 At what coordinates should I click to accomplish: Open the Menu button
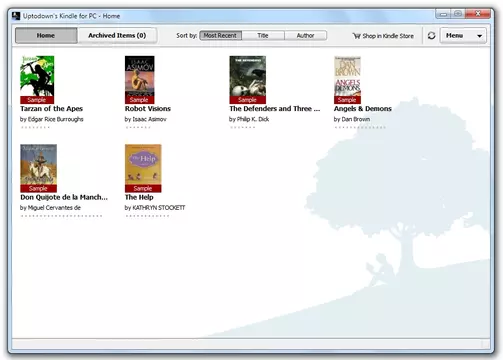coord(463,35)
